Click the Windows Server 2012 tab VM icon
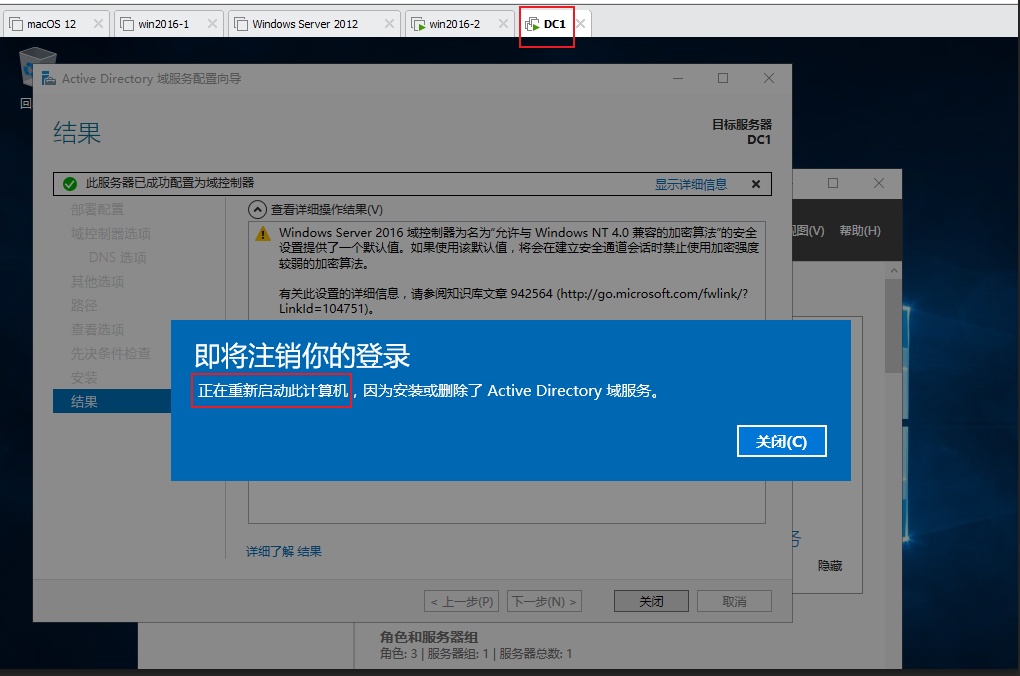The width and height of the screenshot is (1020, 676). coord(241,24)
